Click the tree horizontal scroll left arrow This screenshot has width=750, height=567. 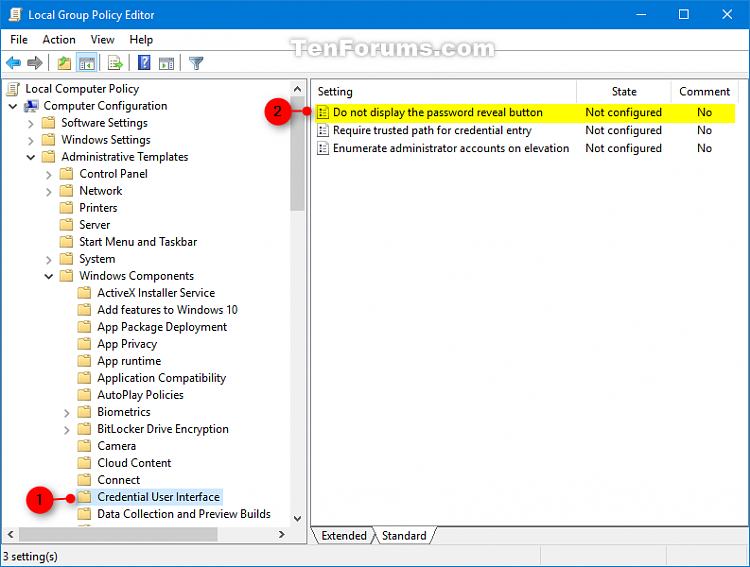tap(11, 534)
